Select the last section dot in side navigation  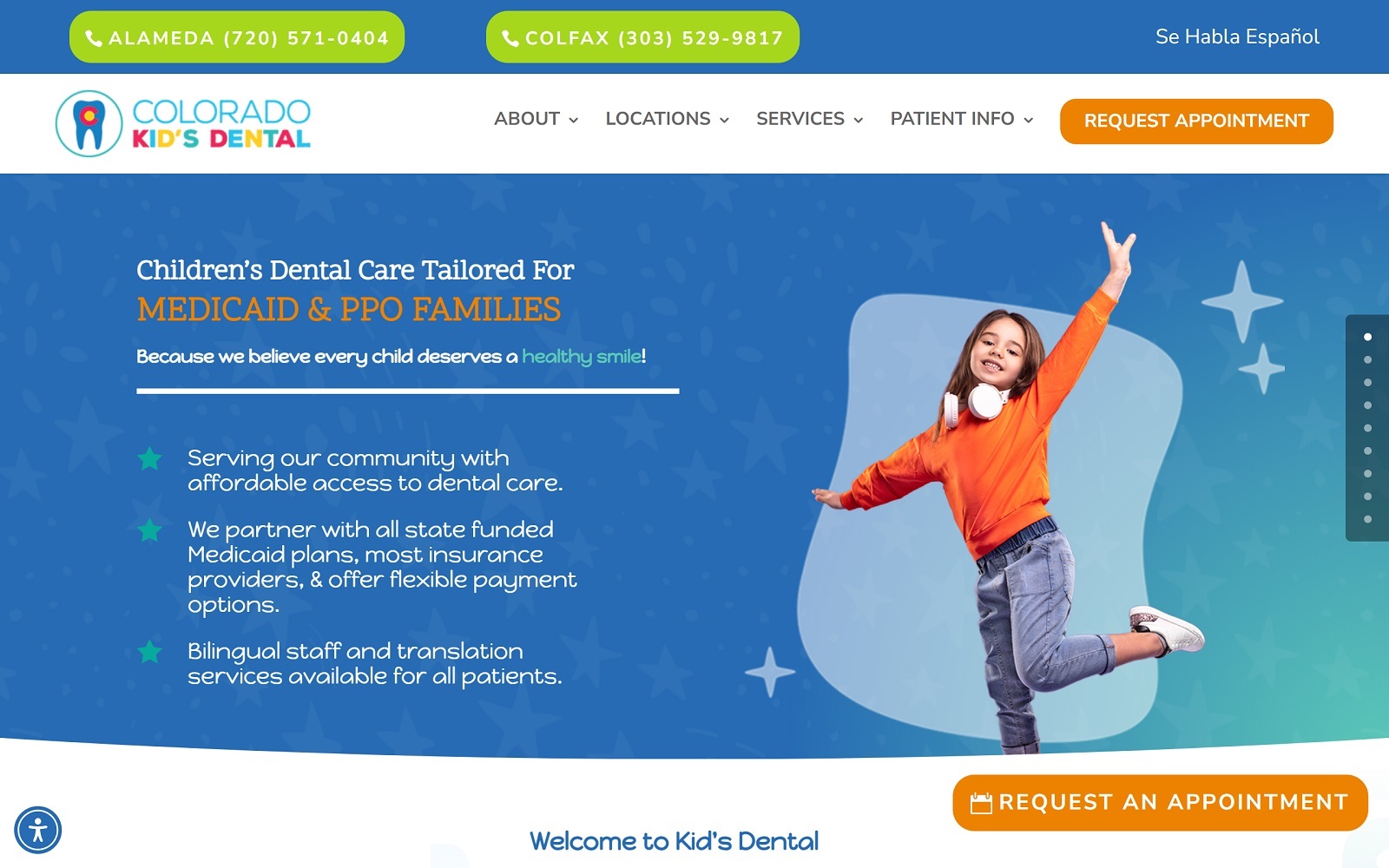click(1367, 519)
